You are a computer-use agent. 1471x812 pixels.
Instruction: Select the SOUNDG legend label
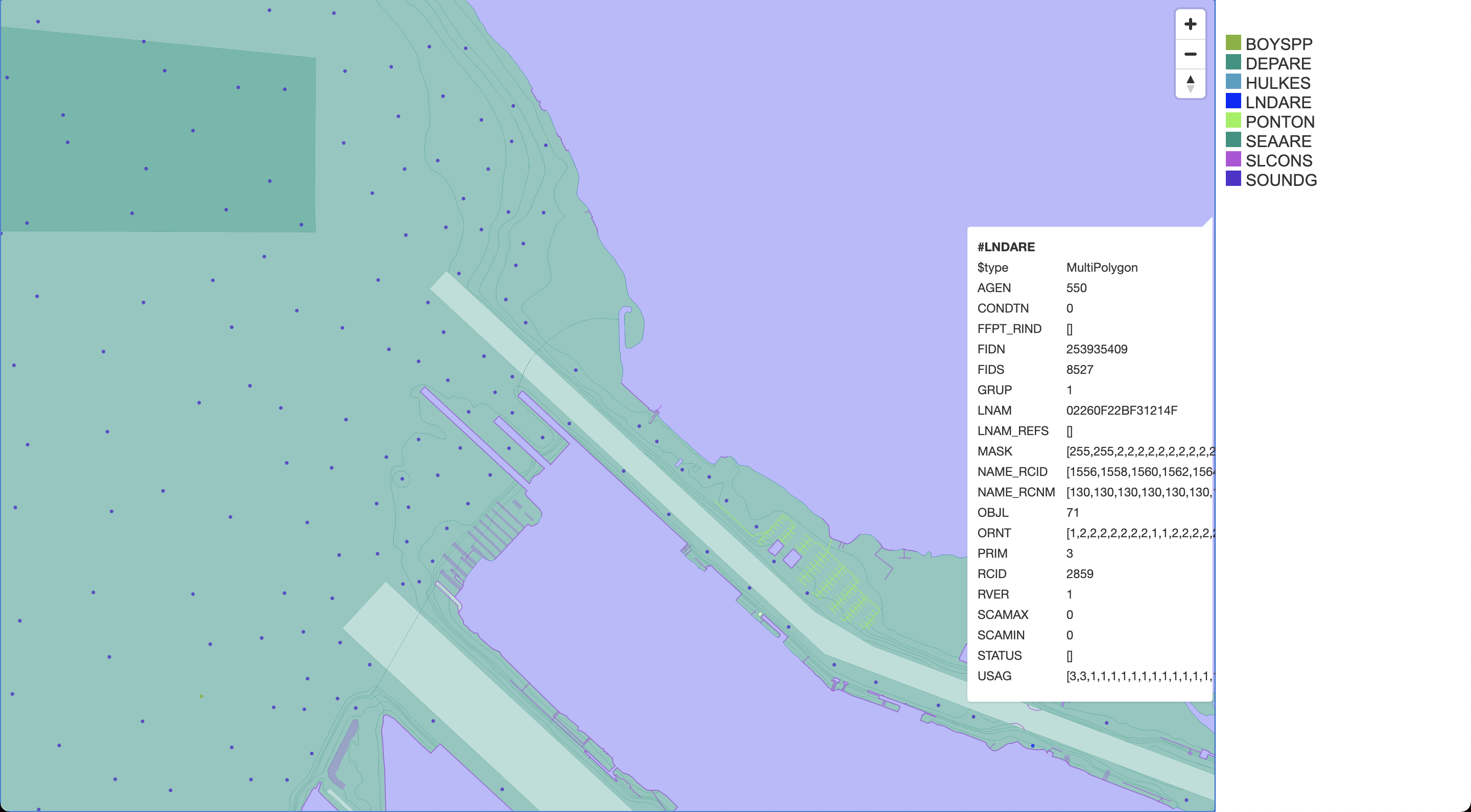click(1281, 180)
